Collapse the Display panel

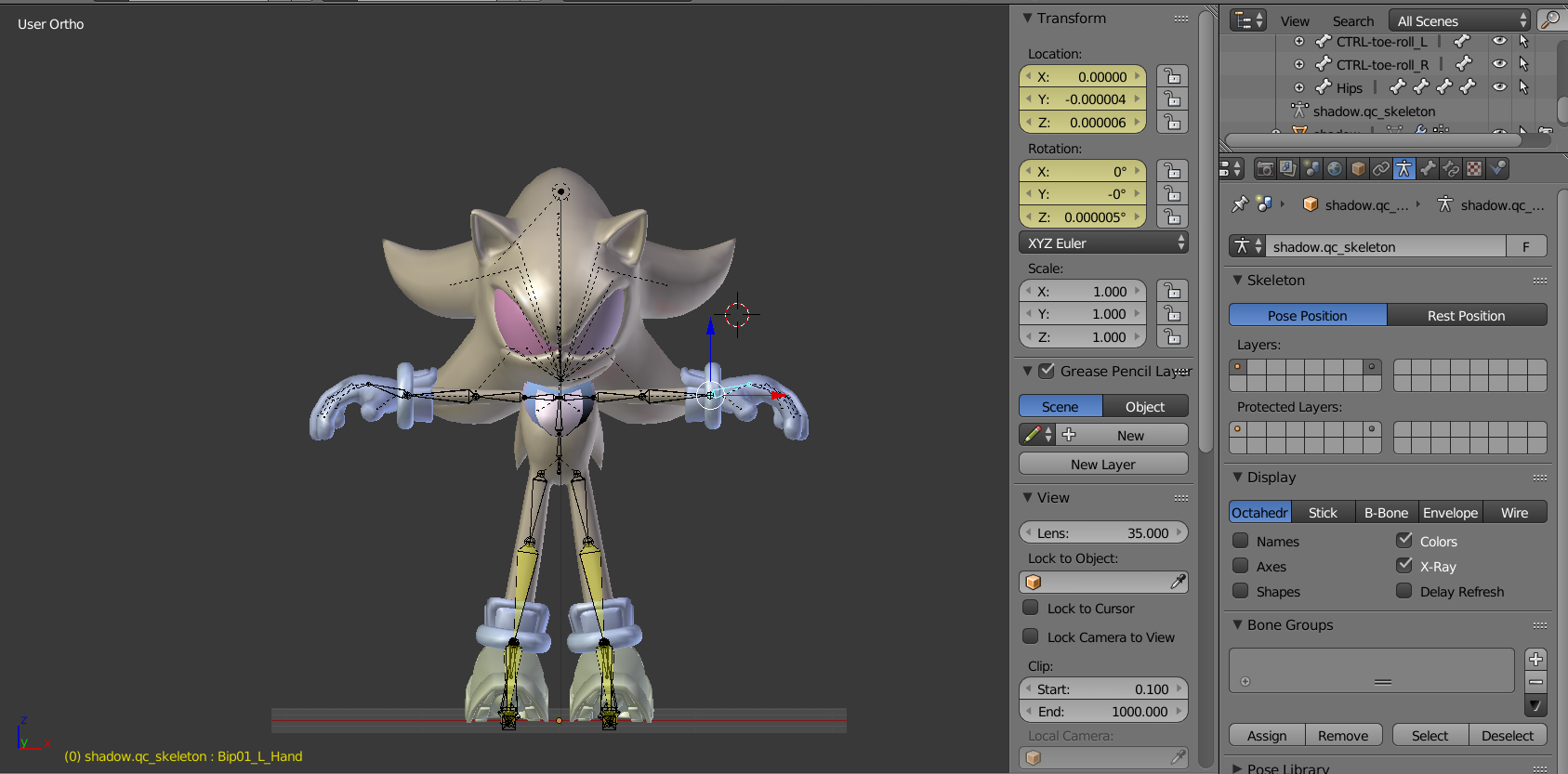tap(1238, 477)
